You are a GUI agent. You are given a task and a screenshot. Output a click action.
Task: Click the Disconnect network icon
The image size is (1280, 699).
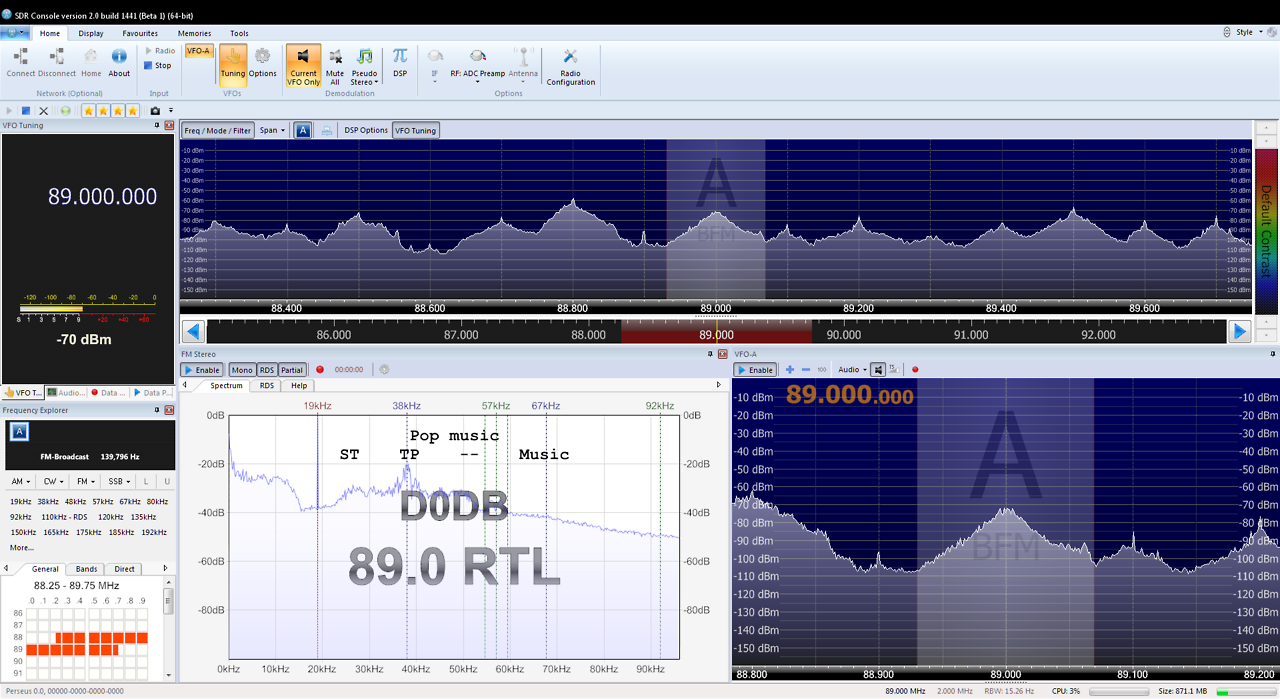click(57, 62)
